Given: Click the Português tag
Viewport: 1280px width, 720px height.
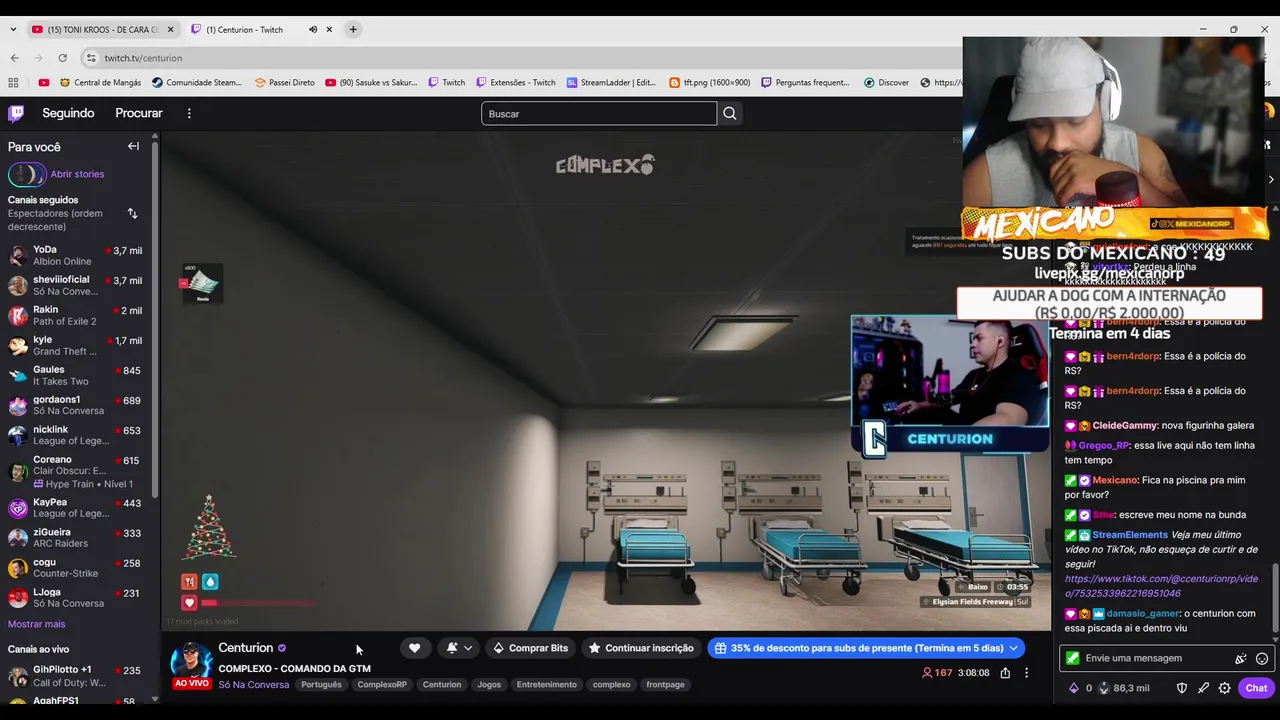Looking at the screenshot, I should 321,685.
